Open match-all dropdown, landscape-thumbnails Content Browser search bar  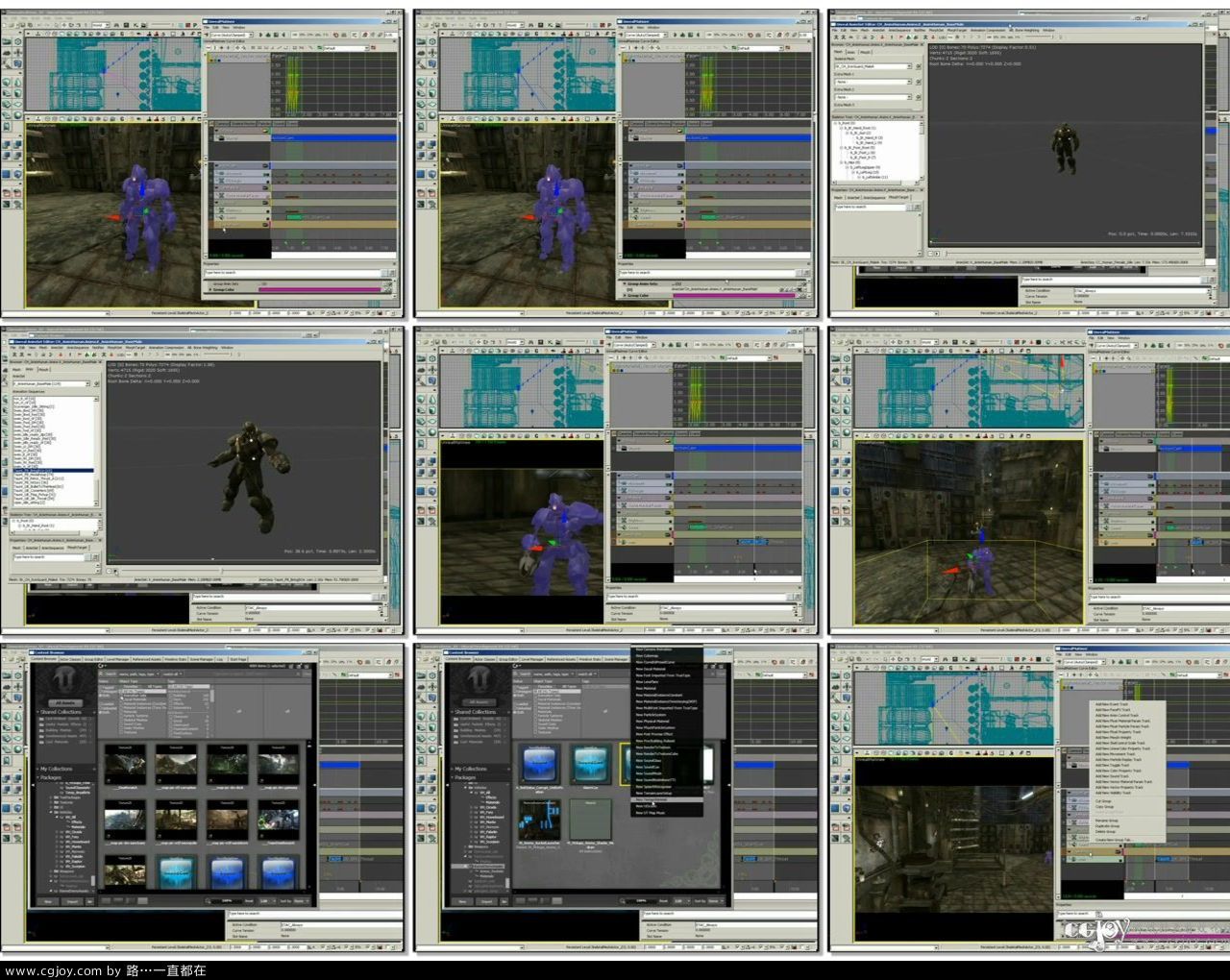pyautogui.click(x=173, y=674)
